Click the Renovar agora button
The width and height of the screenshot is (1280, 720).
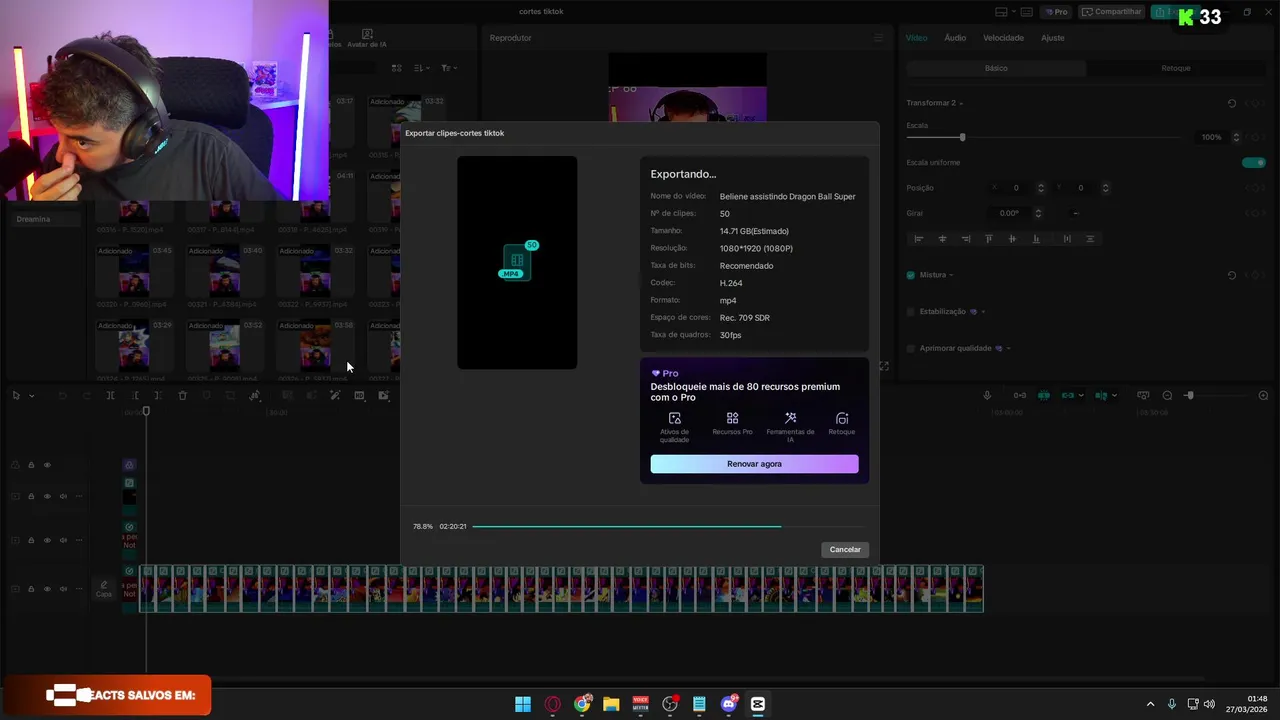[754, 464]
